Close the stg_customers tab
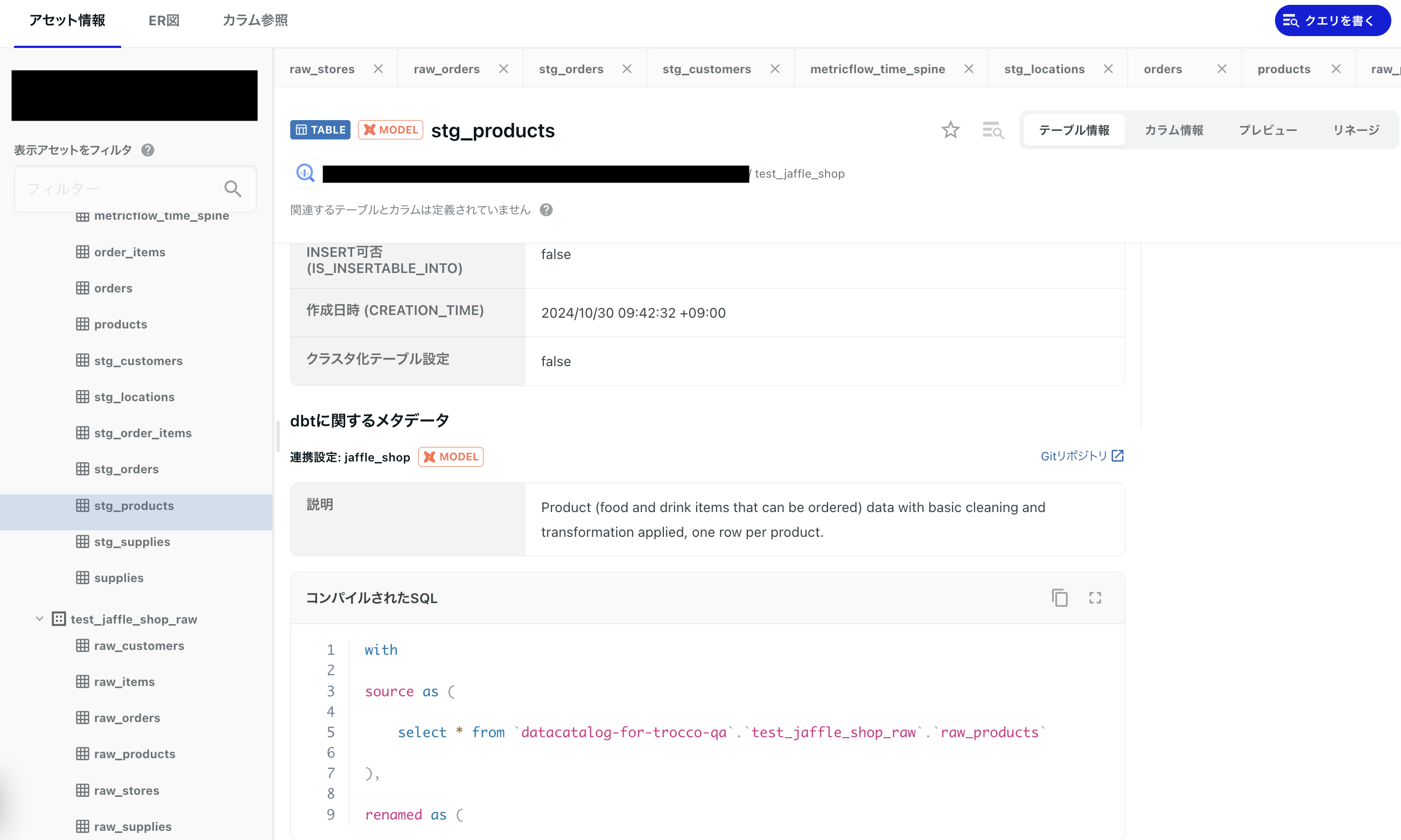The width and height of the screenshot is (1401, 840). [x=775, y=69]
